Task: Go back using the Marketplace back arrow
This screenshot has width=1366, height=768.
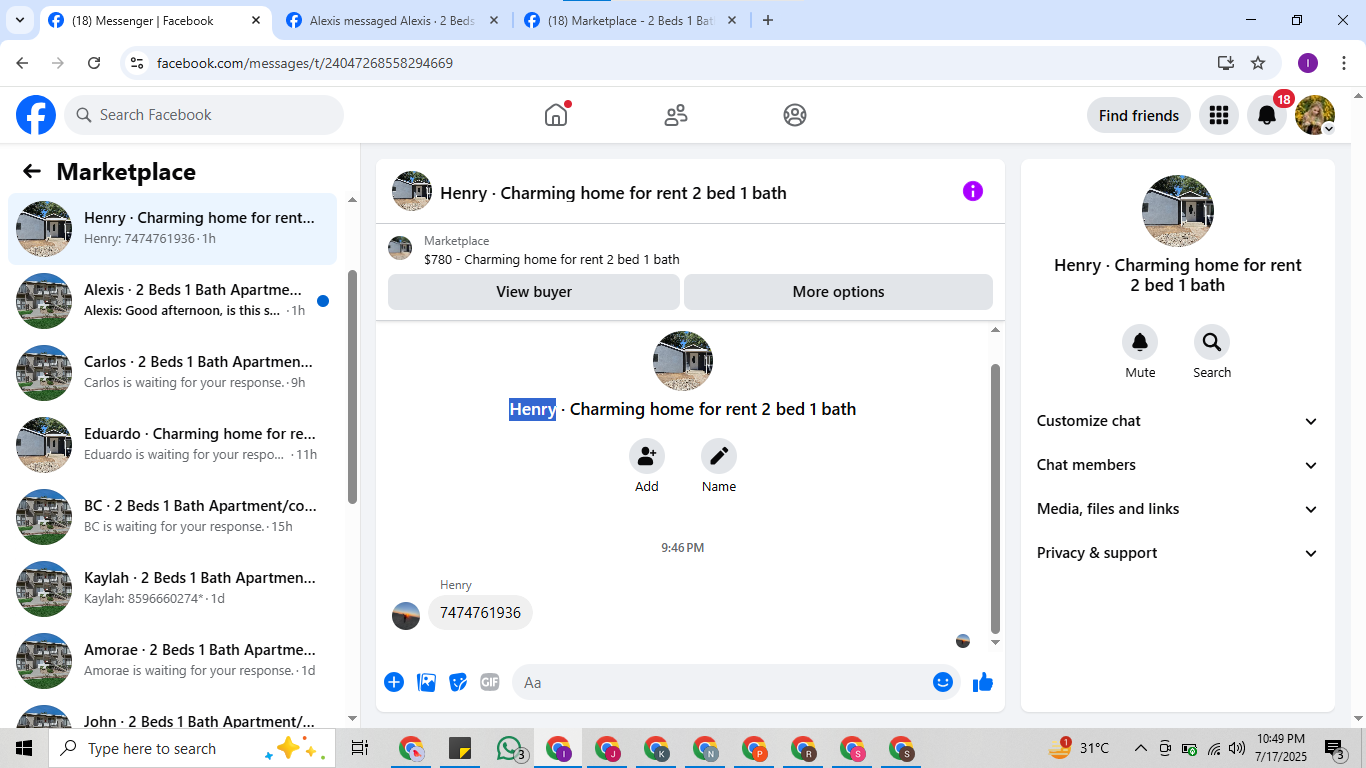Action: (x=32, y=171)
